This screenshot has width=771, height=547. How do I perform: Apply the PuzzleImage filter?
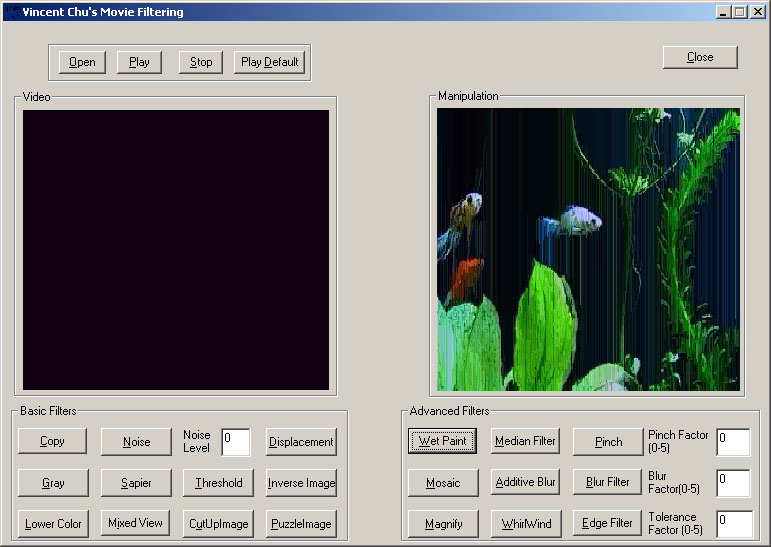[x=301, y=524]
